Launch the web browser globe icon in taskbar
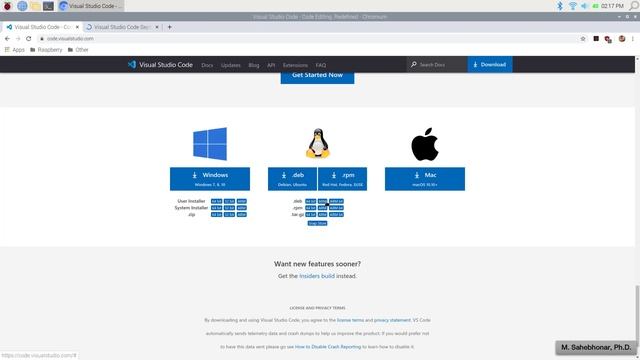Viewport: 640px width, 360px height. (x=22, y=6)
